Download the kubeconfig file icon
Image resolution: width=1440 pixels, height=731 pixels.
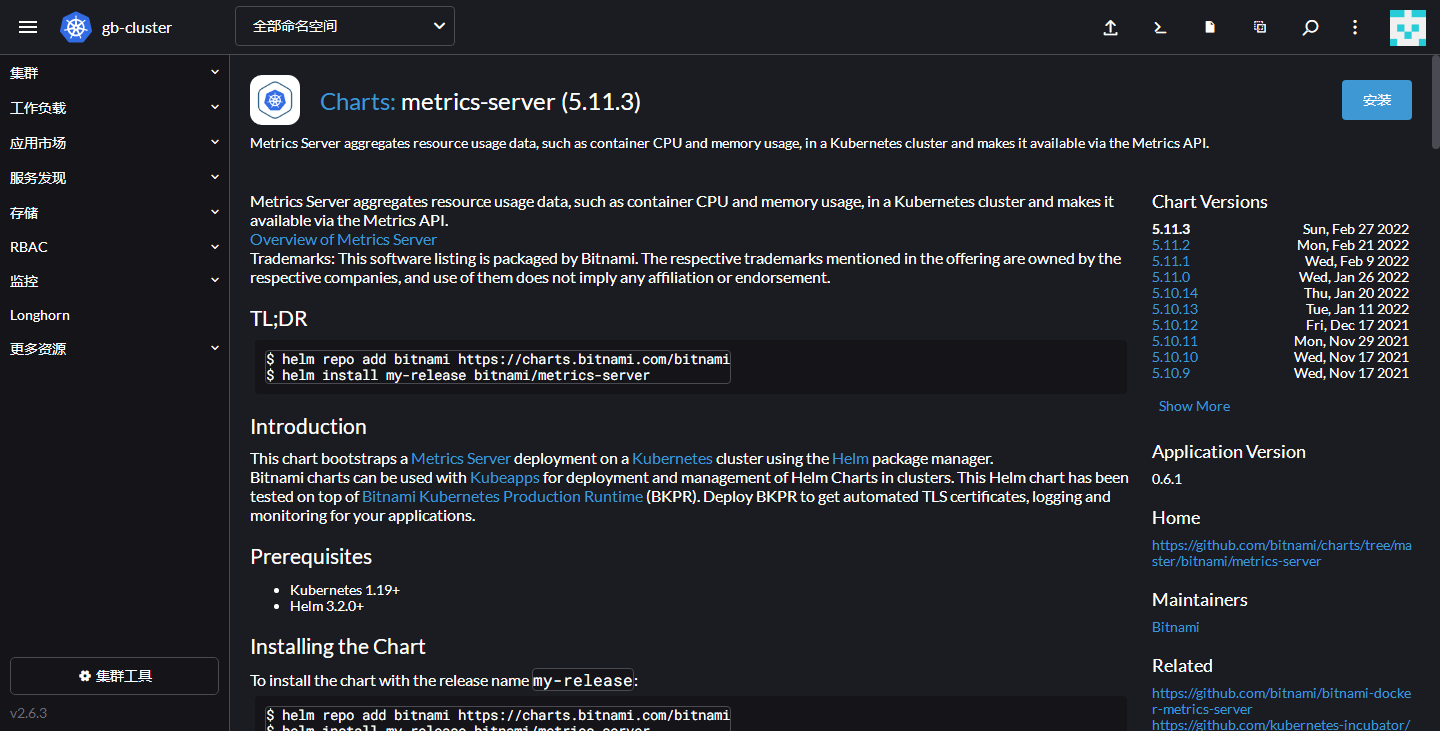[1210, 28]
